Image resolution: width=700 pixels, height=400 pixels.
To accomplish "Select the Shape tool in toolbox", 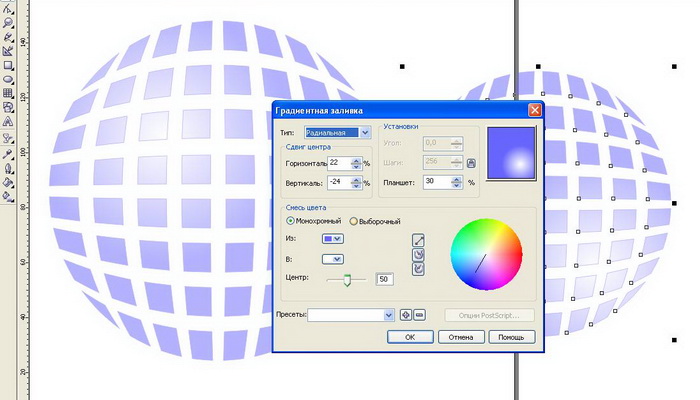I will pyautogui.click(x=8, y=8).
